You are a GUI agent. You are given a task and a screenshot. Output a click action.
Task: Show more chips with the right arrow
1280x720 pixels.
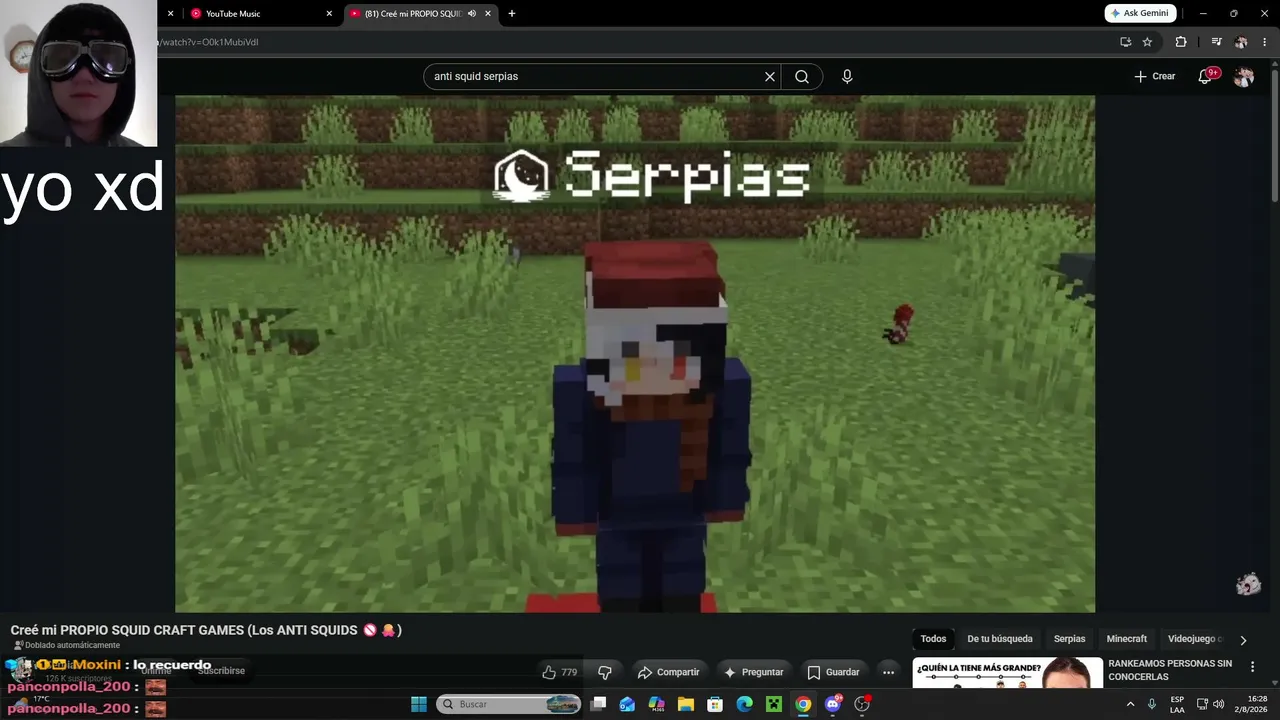[x=1243, y=640]
